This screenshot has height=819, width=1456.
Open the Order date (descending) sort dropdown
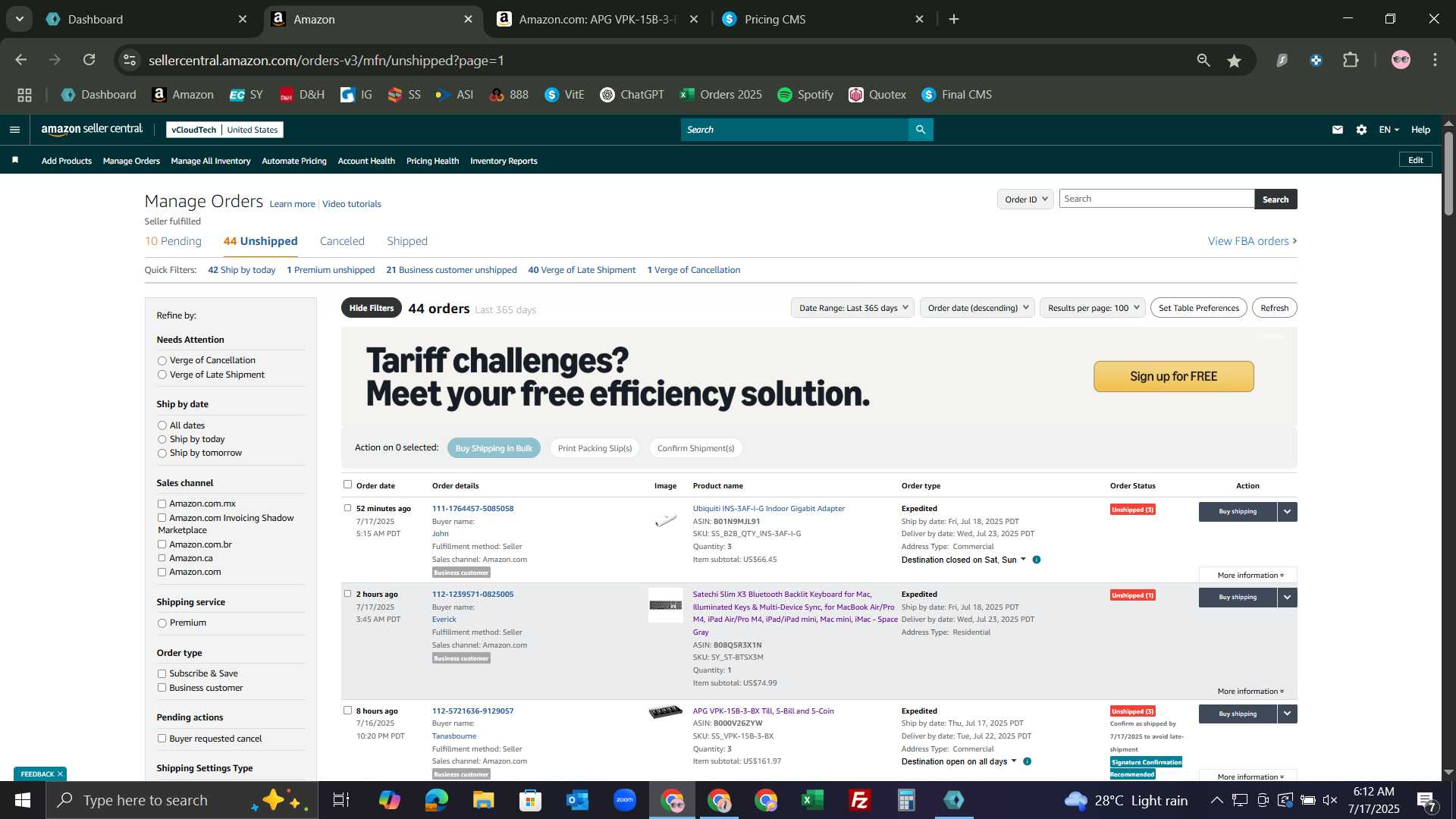click(977, 308)
